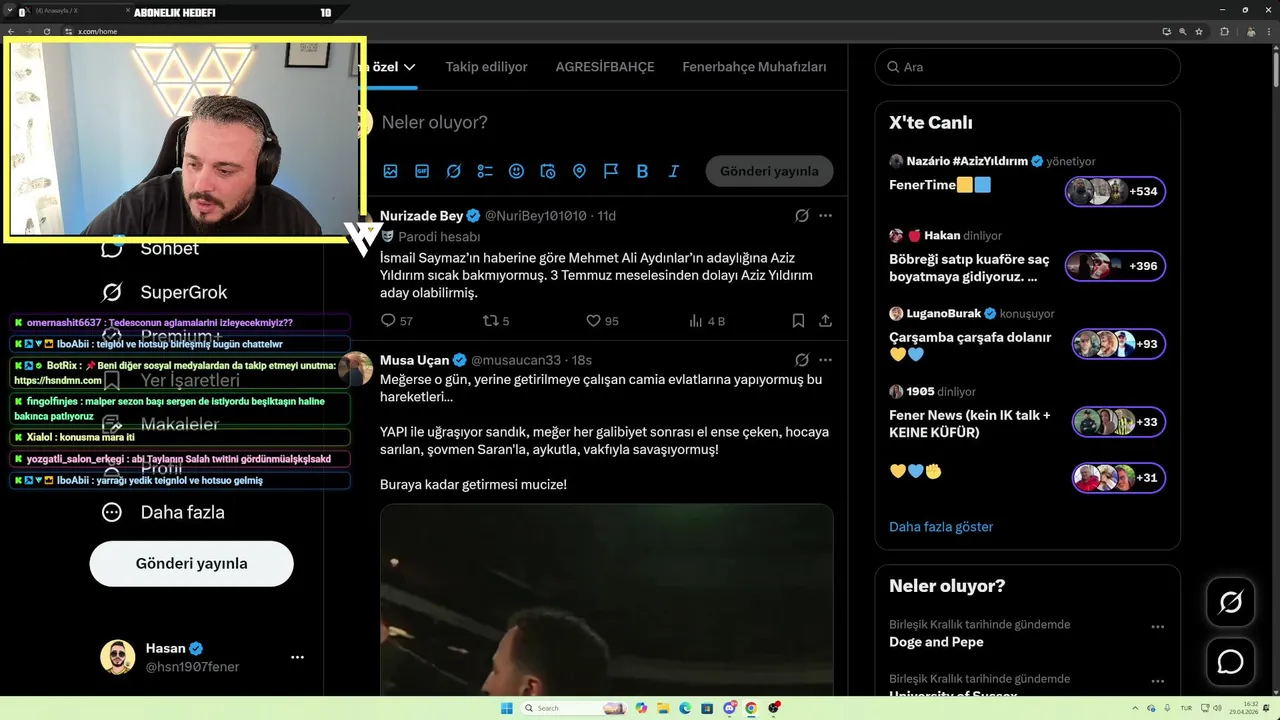Open the browser extensions puzzle icon

point(1224,31)
